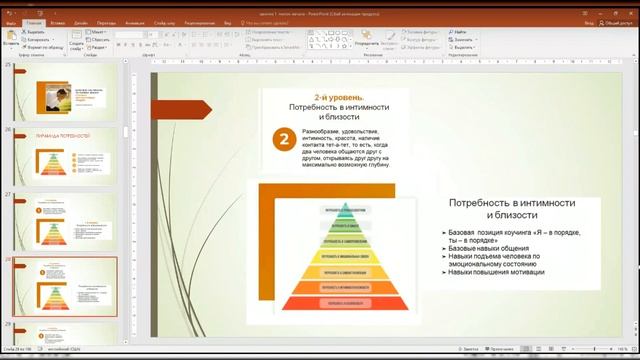Toggle Bold formatting in font group
This screenshot has height=360, width=640.
[118, 44]
